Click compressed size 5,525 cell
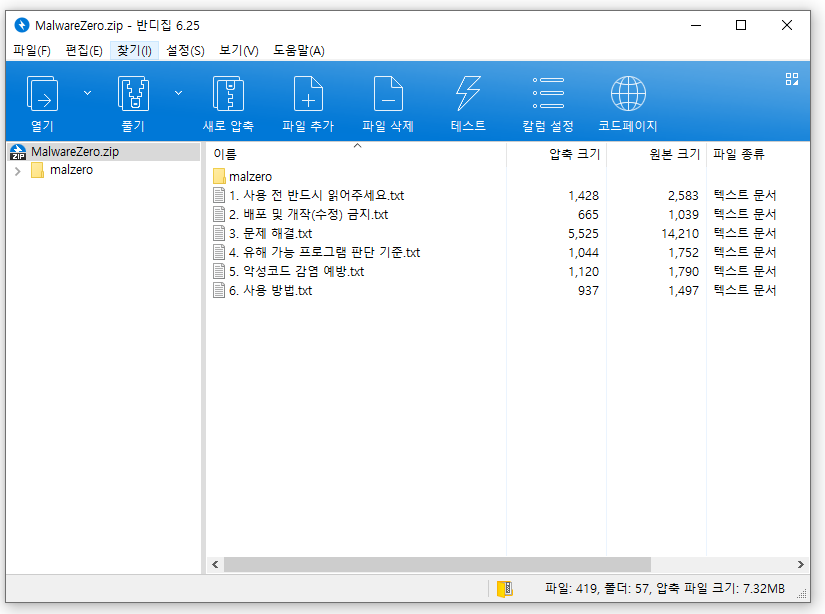Screen dimensions: 825x614 pos(583,234)
